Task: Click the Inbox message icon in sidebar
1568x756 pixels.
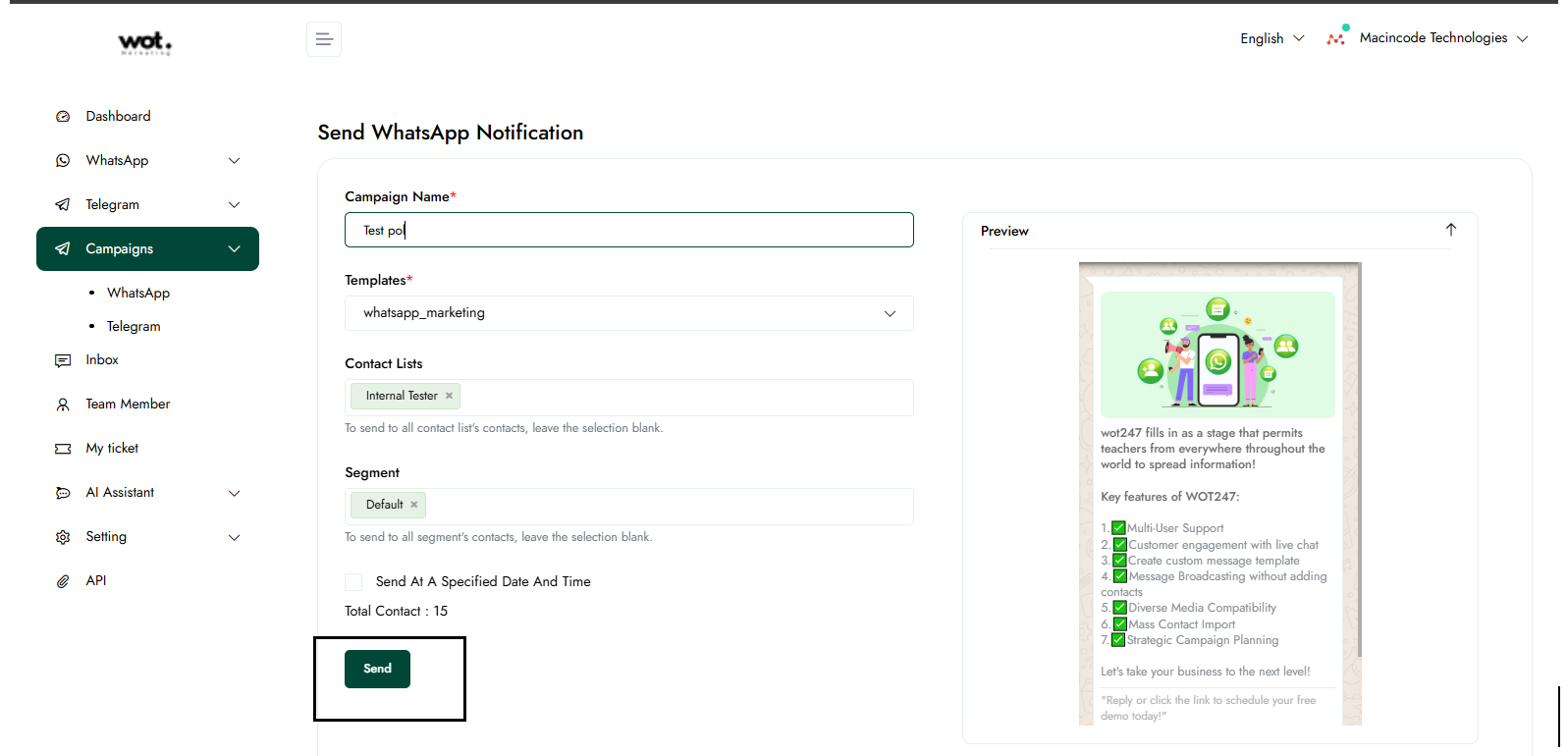Action: click(x=63, y=360)
